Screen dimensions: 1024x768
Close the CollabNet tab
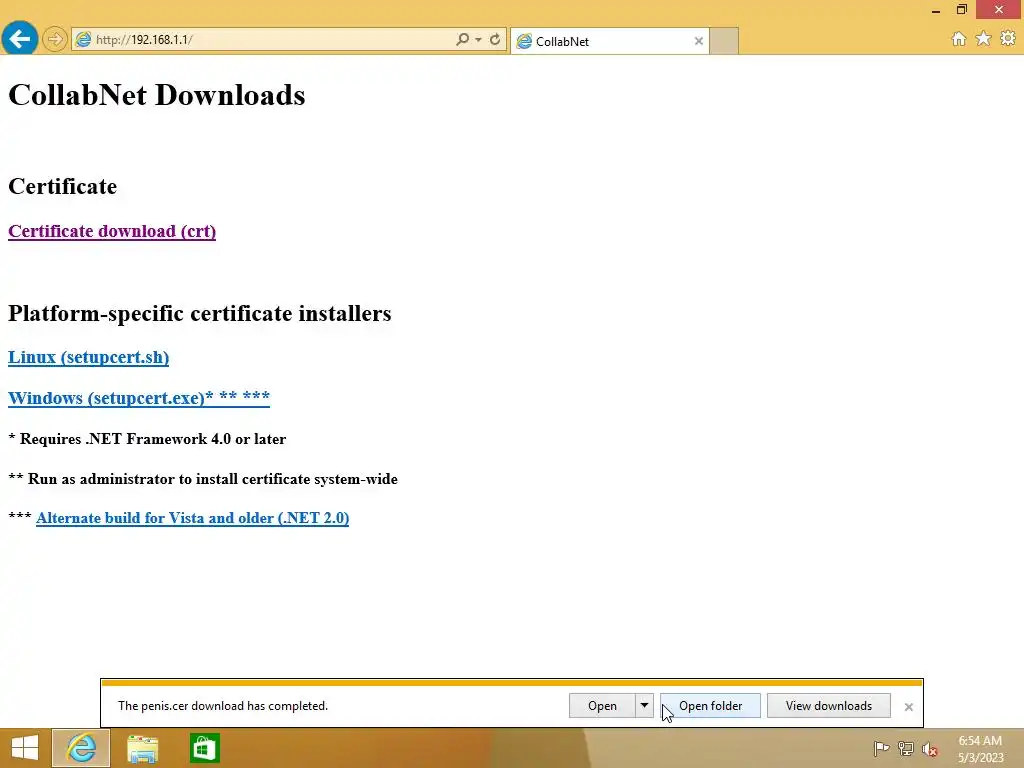[699, 41]
